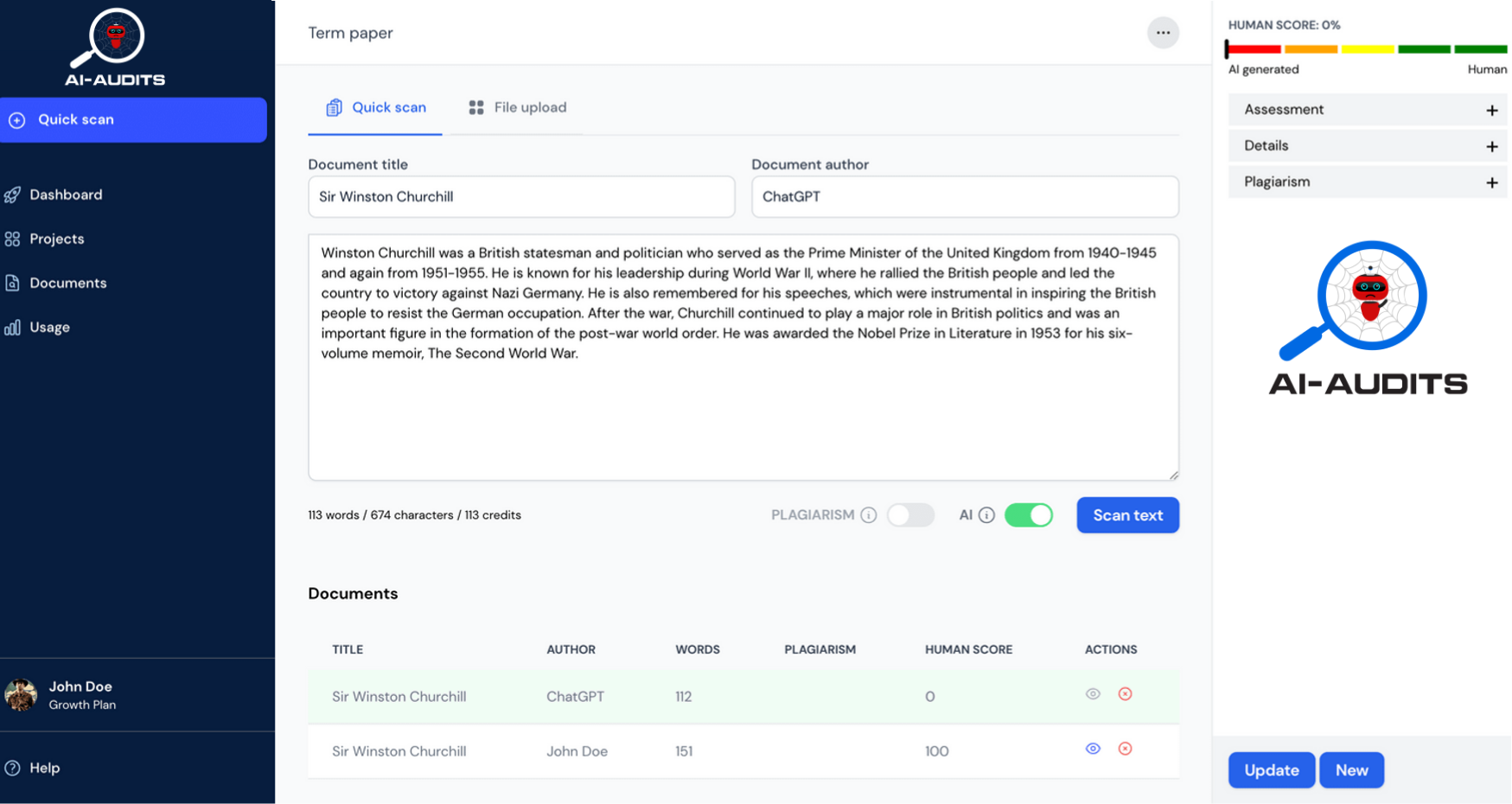Click the 112 words cell
This screenshot has width=1512, height=804.
coord(683,697)
